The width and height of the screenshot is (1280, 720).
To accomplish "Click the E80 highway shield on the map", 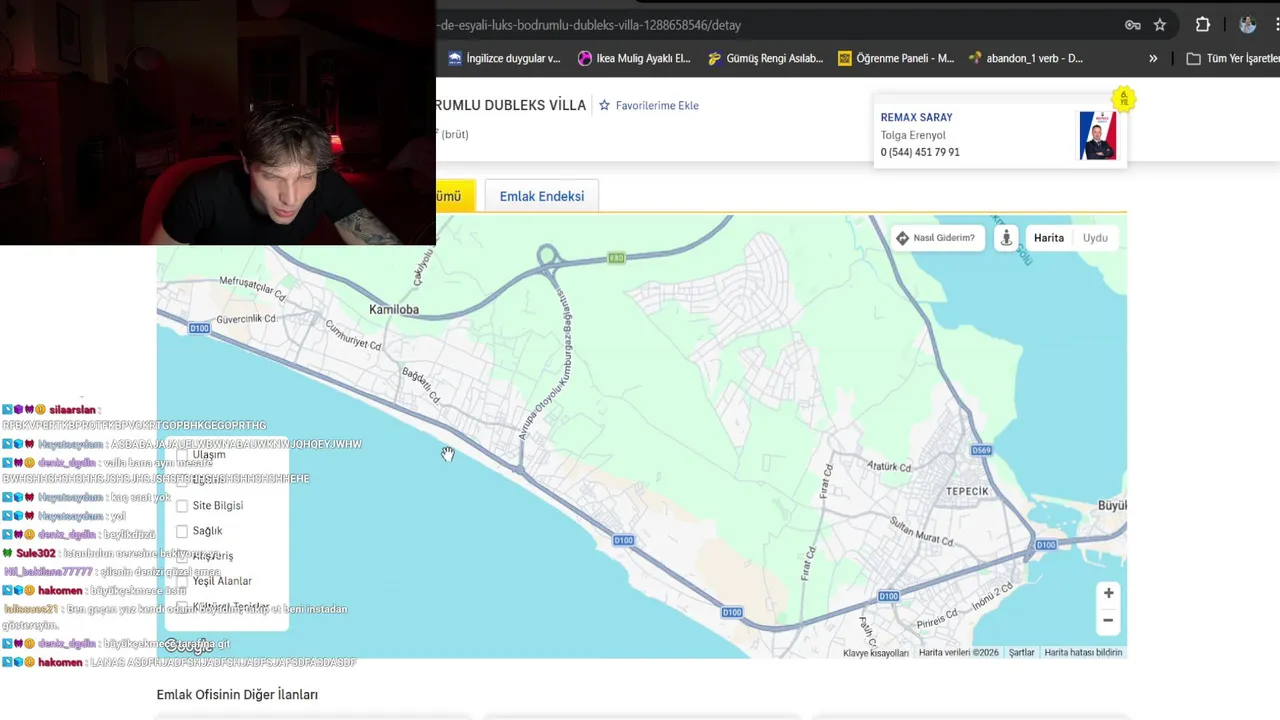I will click(616, 258).
